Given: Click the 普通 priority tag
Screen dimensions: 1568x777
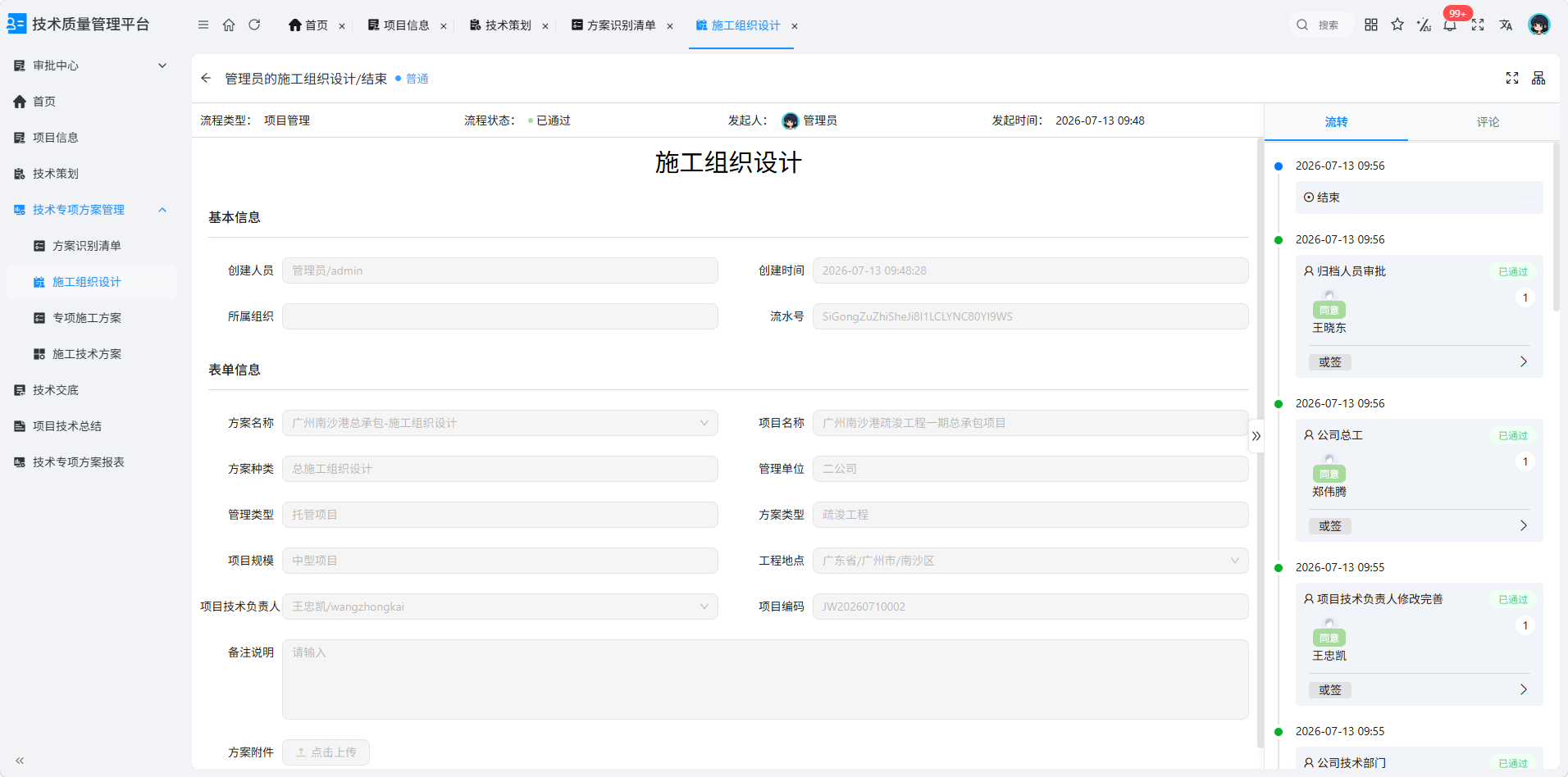Looking at the screenshot, I should [x=413, y=79].
